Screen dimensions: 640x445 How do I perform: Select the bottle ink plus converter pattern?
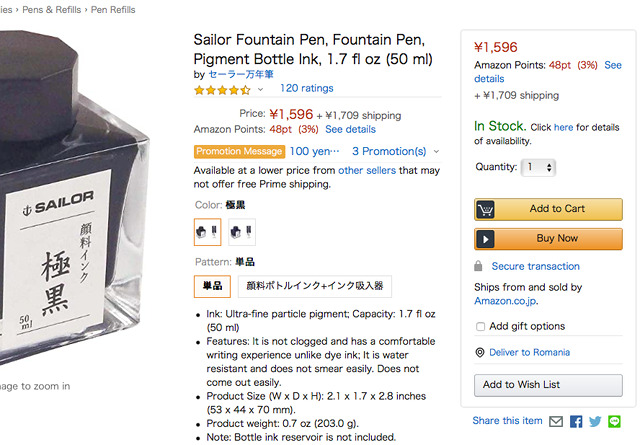[314, 286]
